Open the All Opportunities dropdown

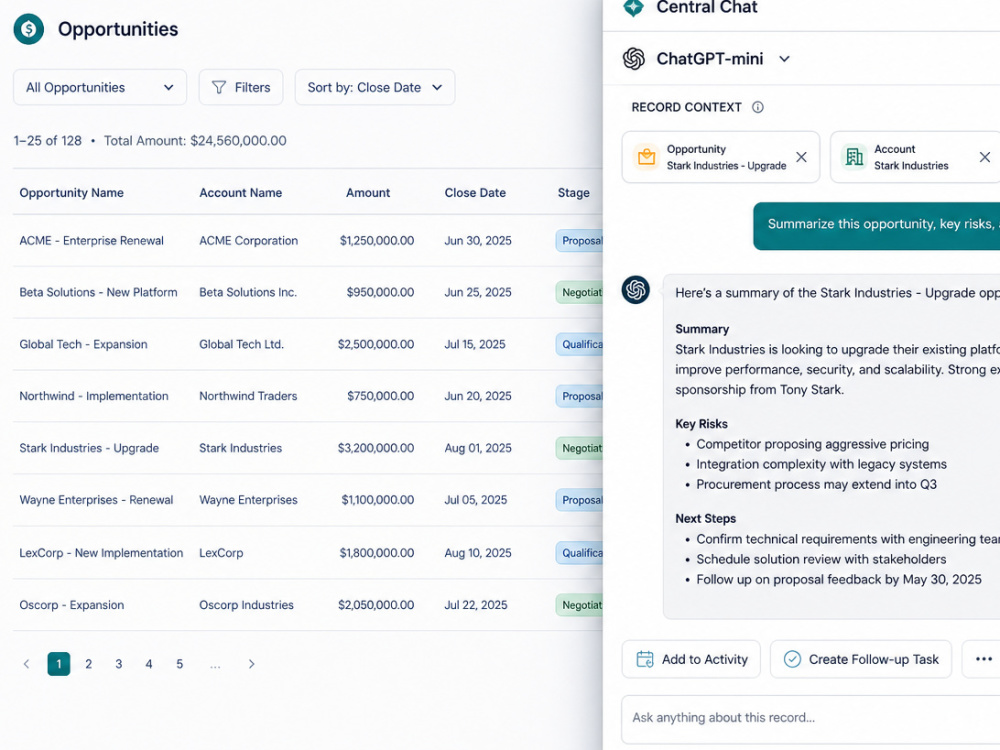pos(100,87)
